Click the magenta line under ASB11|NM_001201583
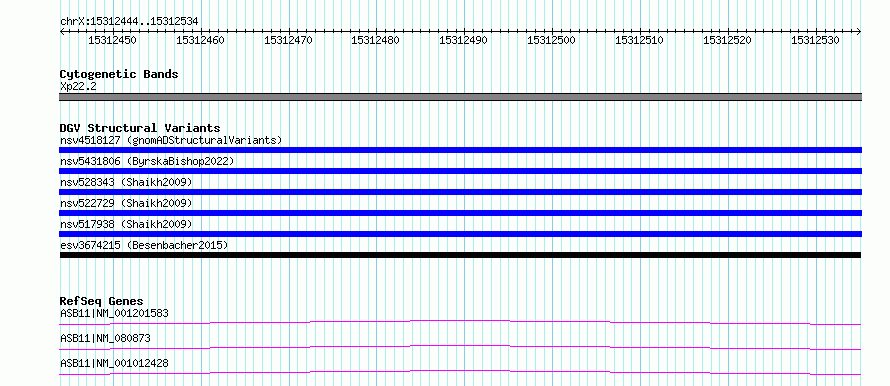Image resolution: width=890 pixels, height=386 pixels. click(x=460, y=322)
